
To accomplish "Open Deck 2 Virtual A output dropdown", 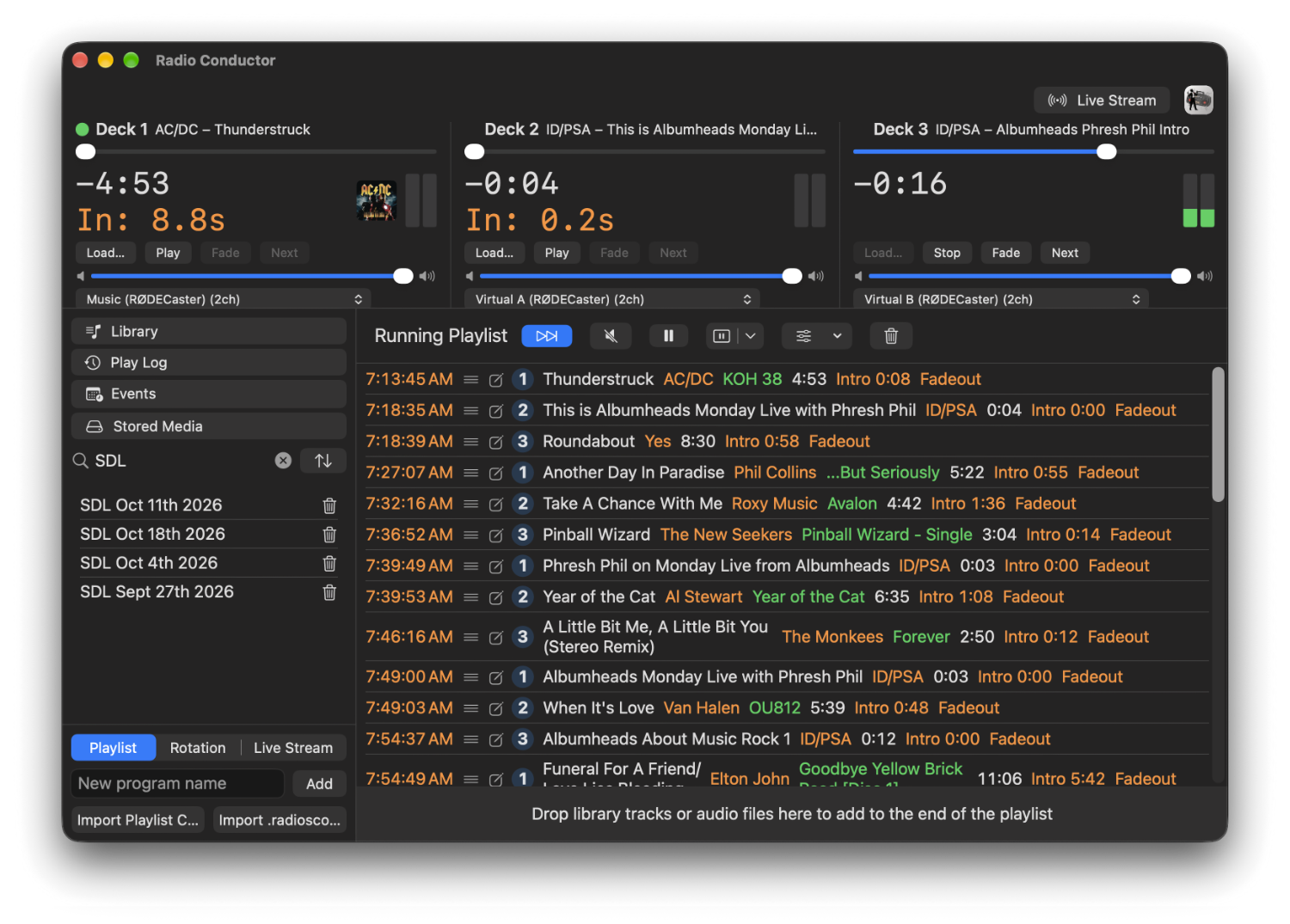I will (x=612, y=299).
